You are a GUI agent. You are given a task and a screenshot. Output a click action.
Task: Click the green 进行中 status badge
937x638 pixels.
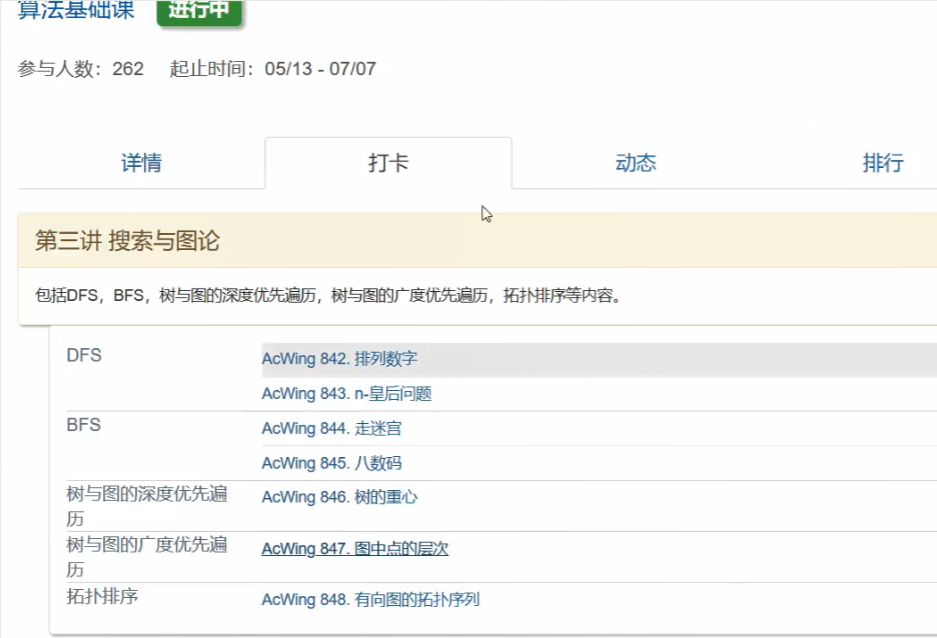tap(199, 10)
